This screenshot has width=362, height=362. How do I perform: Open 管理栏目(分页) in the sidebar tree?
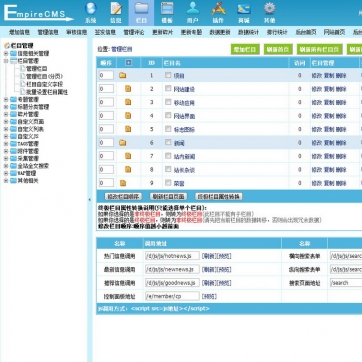point(44,76)
